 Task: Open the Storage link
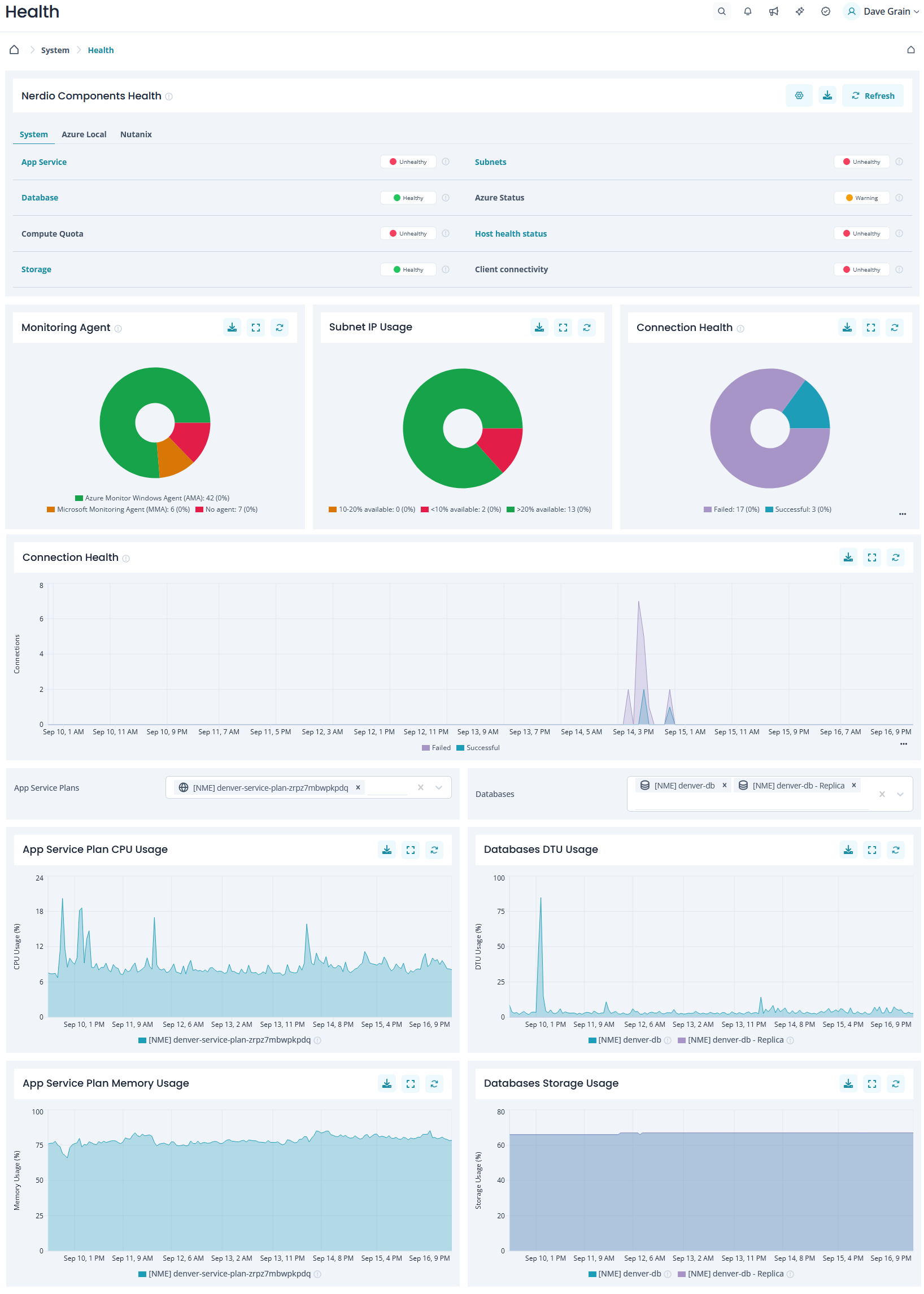pyautogui.click(x=36, y=269)
